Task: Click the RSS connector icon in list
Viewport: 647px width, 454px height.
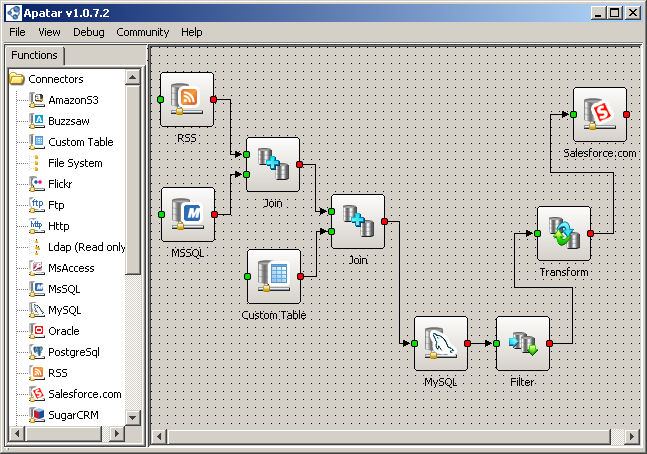Action: click(x=37, y=373)
